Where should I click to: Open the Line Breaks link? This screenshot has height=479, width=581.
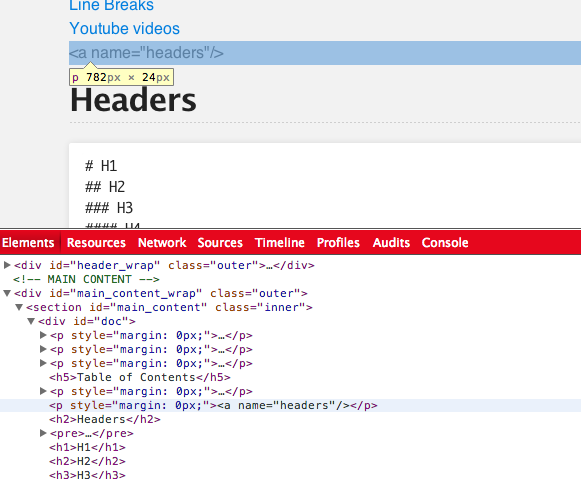(112, 6)
